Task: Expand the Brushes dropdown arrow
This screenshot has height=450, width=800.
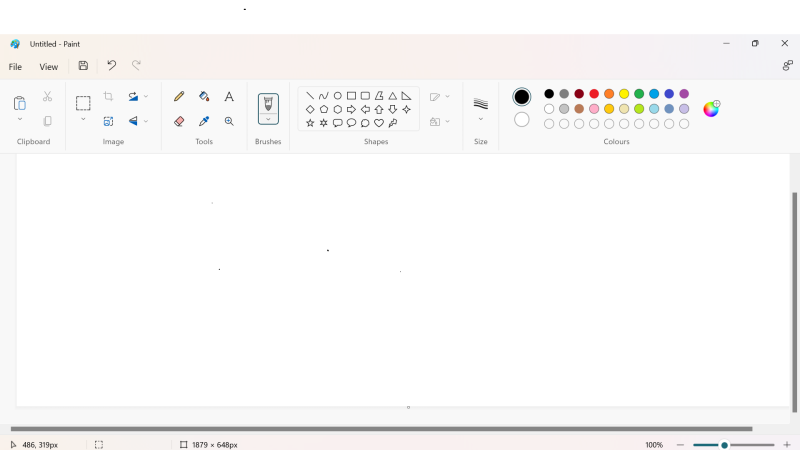Action: pyautogui.click(x=268, y=119)
